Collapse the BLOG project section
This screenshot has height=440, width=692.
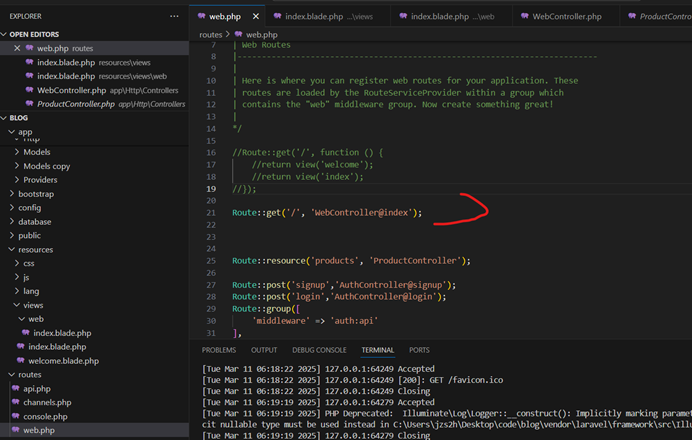[4, 118]
